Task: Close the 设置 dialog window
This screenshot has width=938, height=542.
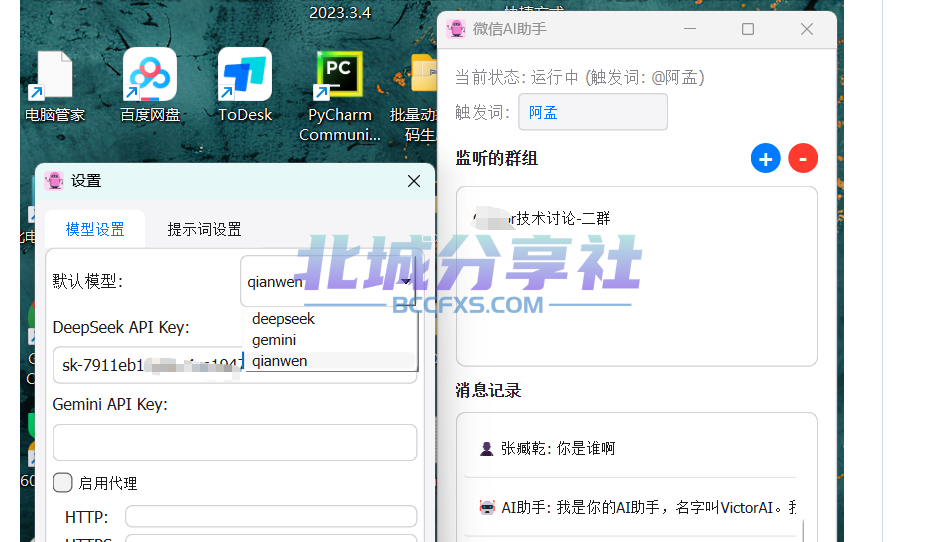Action: tap(414, 181)
